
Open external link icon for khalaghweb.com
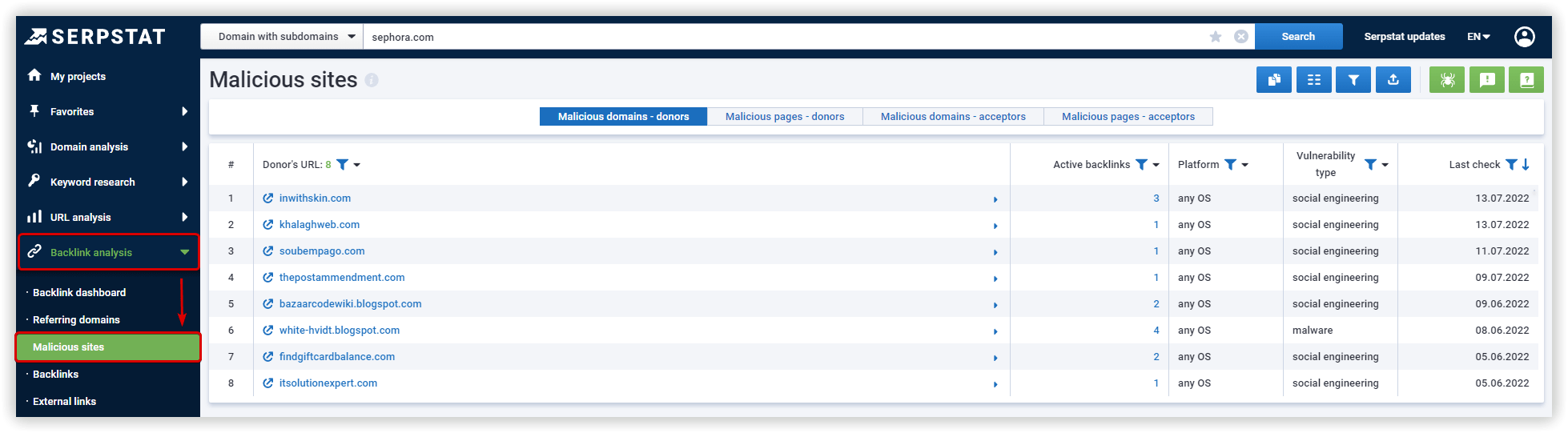[268, 225]
